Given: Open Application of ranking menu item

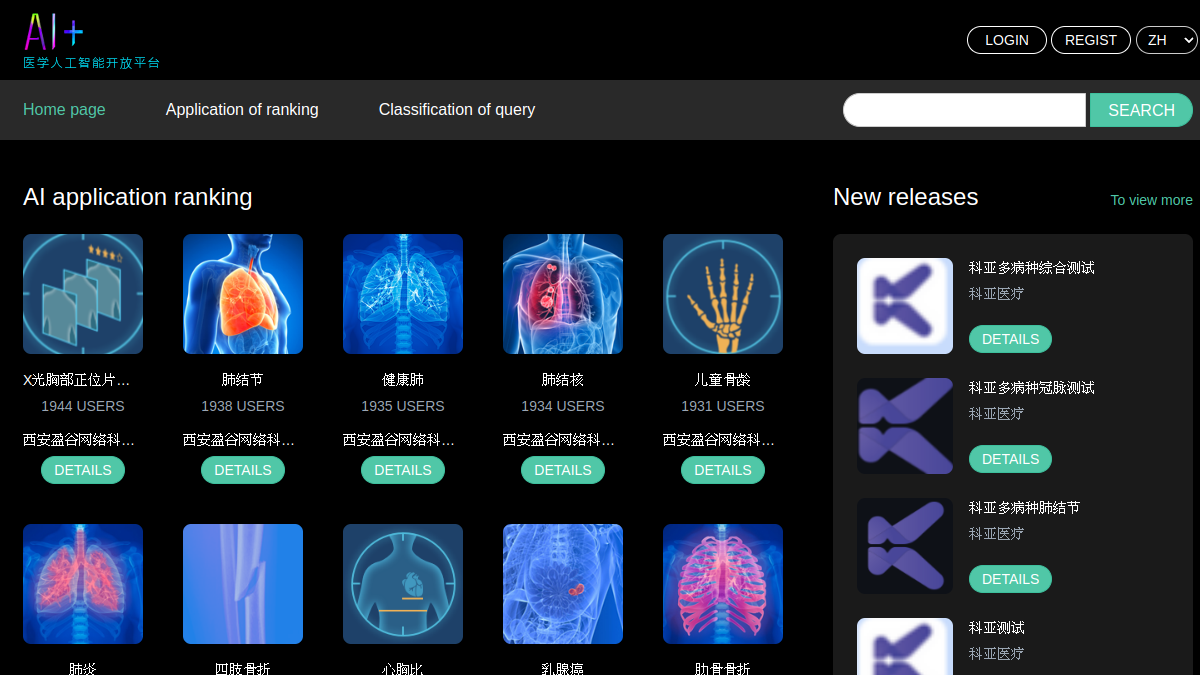Looking at the screenshot, I should coord(242,110).
